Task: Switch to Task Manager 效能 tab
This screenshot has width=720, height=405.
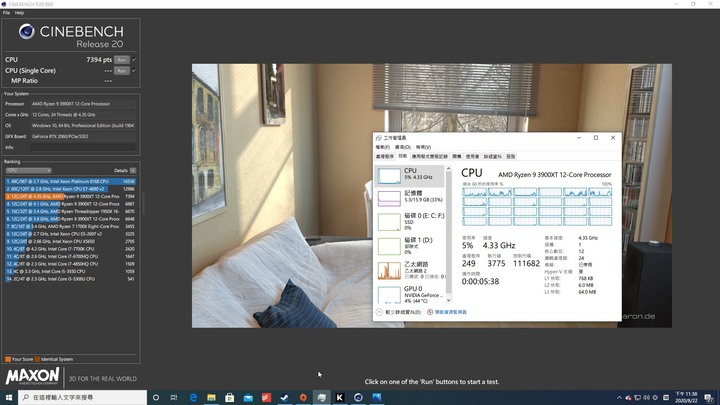Action: [403, 157]
